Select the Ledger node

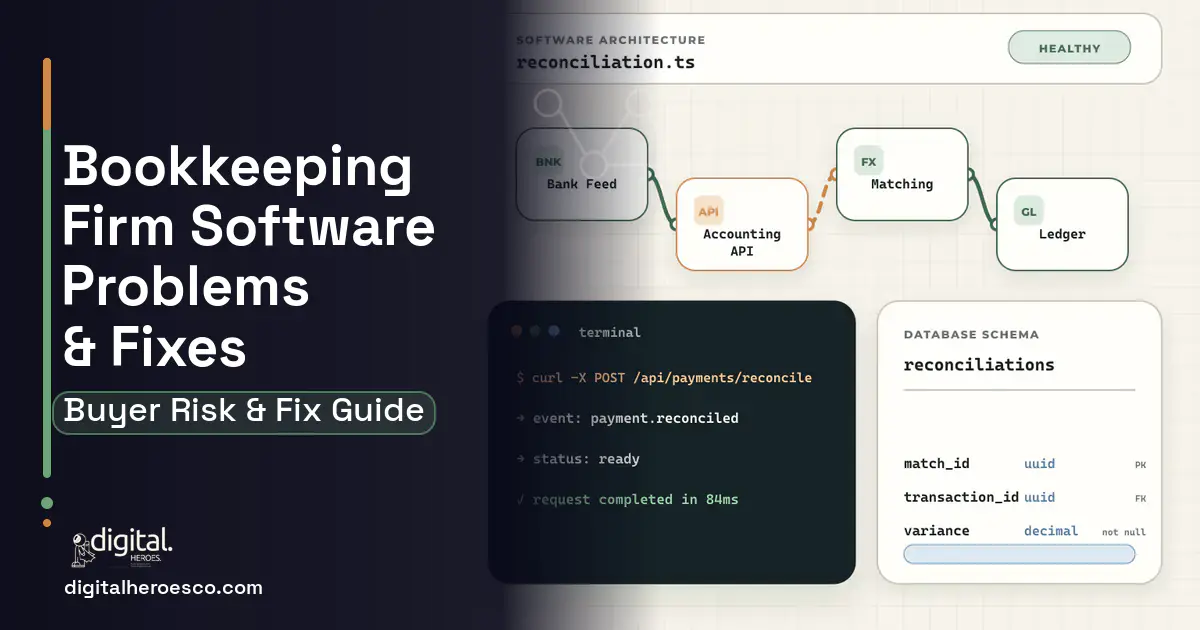tap(1062, 224)
